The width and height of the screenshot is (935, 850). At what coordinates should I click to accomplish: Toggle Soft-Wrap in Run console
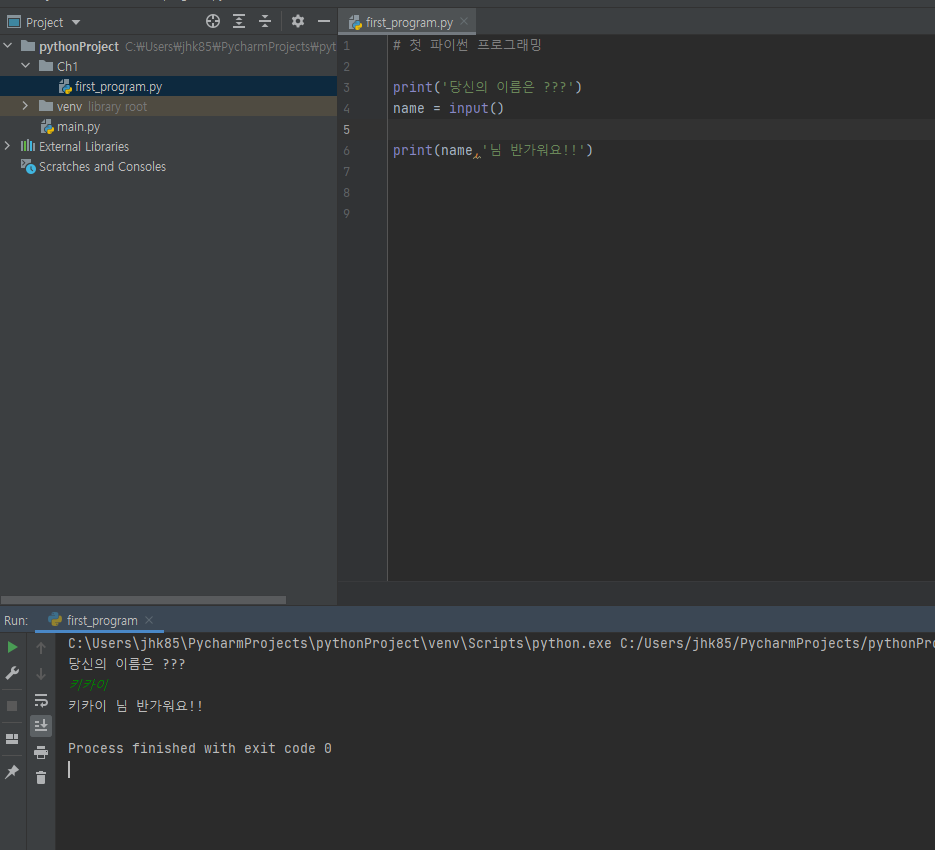[x=41, y=700]
